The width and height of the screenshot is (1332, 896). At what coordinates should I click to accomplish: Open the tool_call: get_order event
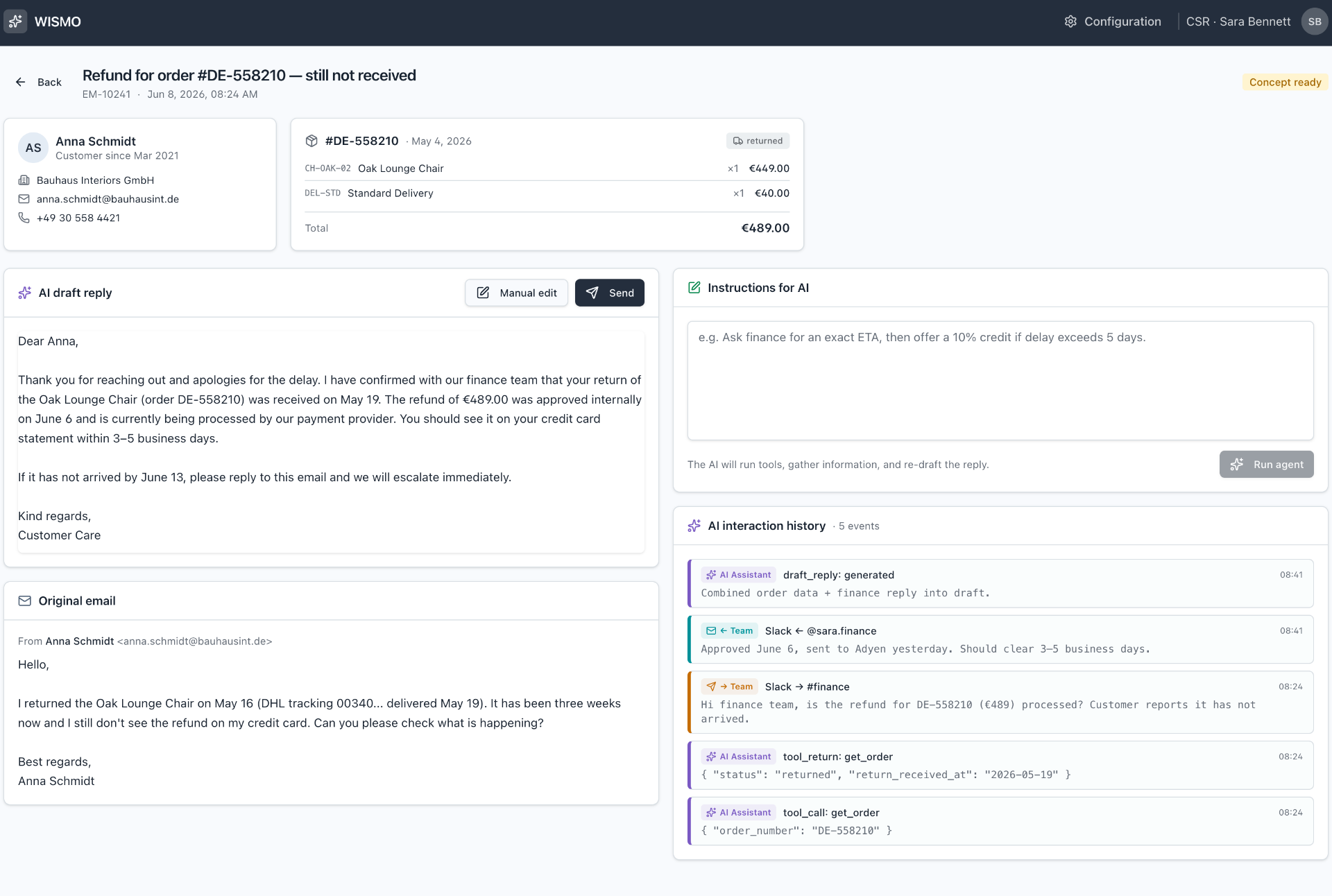click(x=1000, y=821)
